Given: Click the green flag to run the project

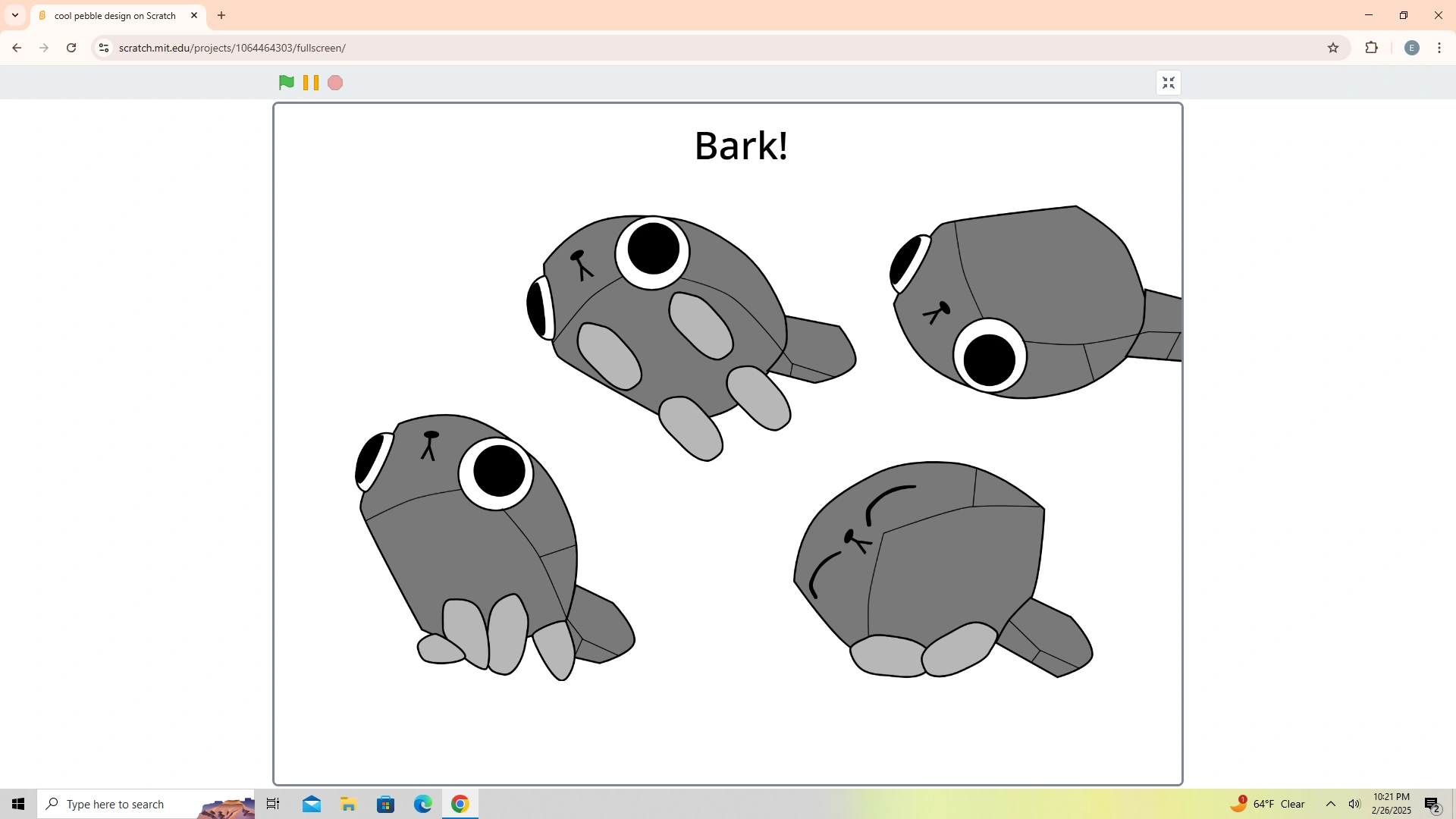Looking at the screenshot, I should [286, 82].
